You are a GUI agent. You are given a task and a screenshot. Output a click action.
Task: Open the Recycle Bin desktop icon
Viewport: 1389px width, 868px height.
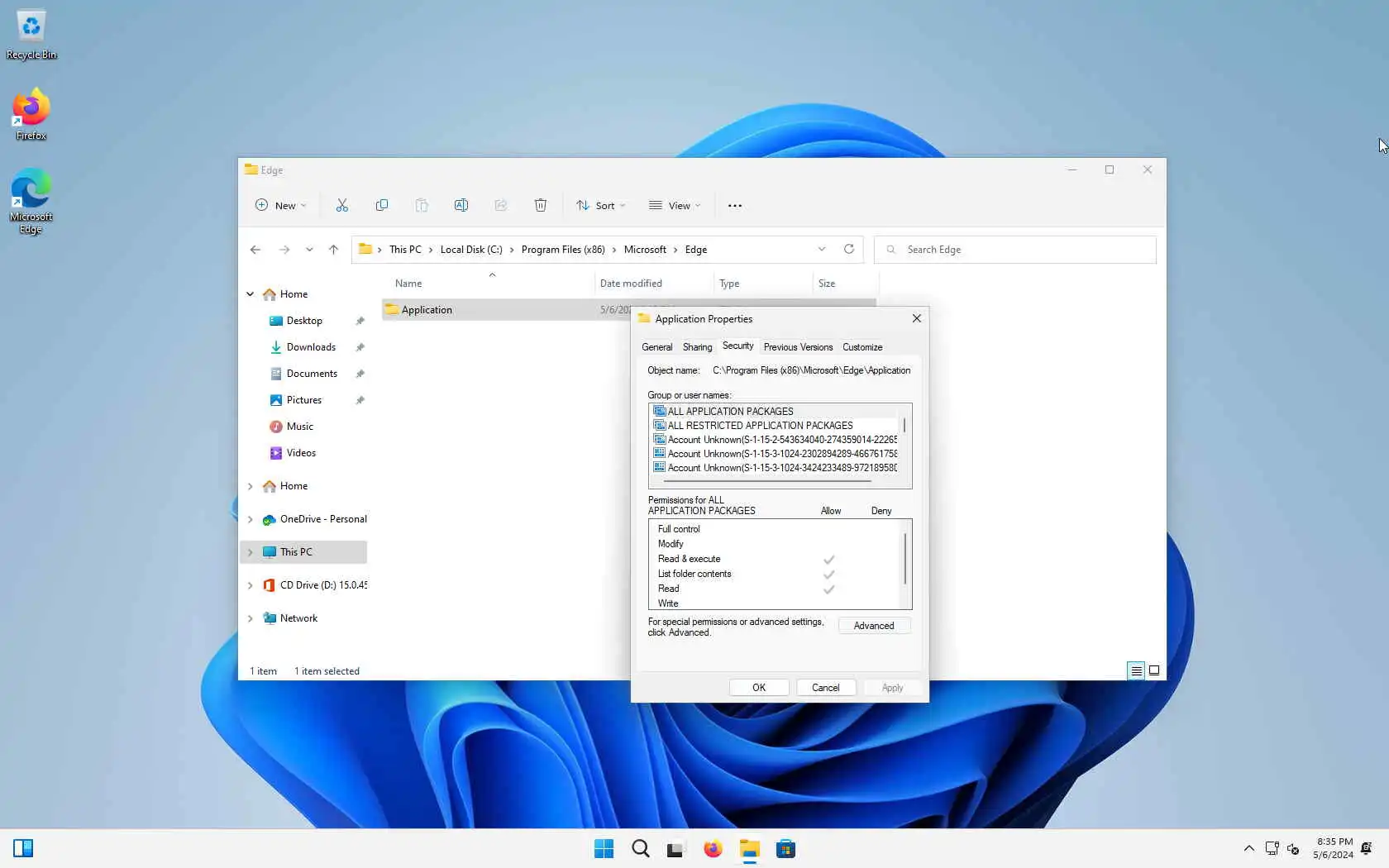31,35
